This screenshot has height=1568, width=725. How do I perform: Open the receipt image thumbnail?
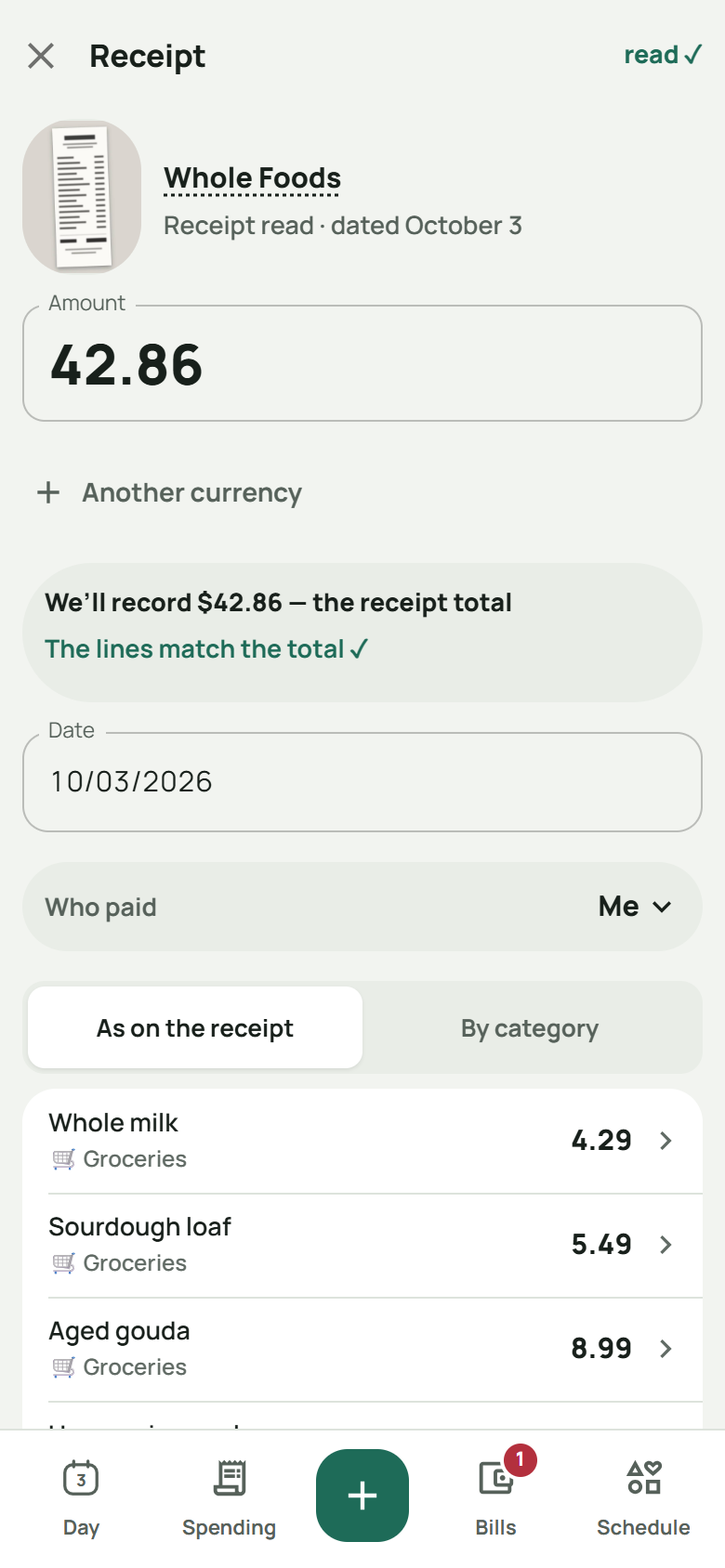[82, 197]
